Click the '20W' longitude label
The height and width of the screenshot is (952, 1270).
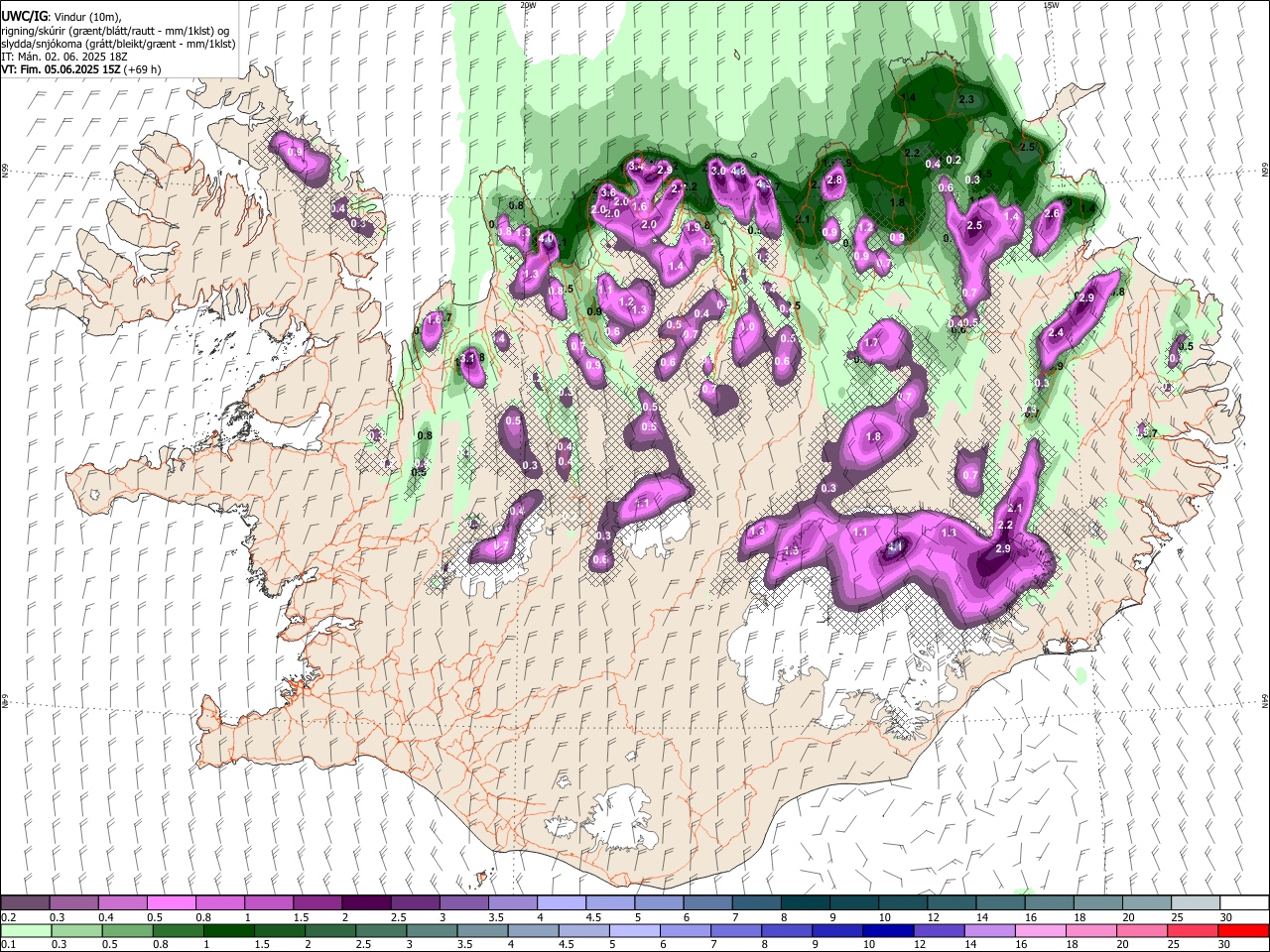click(x=528, y=5)
